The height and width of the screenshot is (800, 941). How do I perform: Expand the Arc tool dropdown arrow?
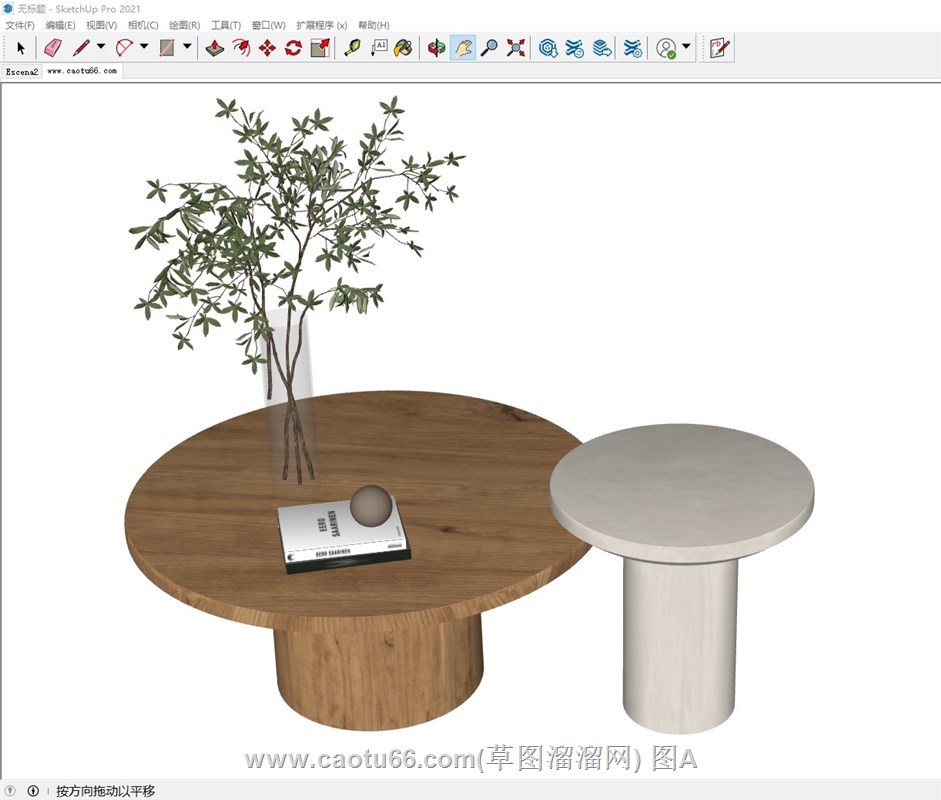click(x=144, y=47)
